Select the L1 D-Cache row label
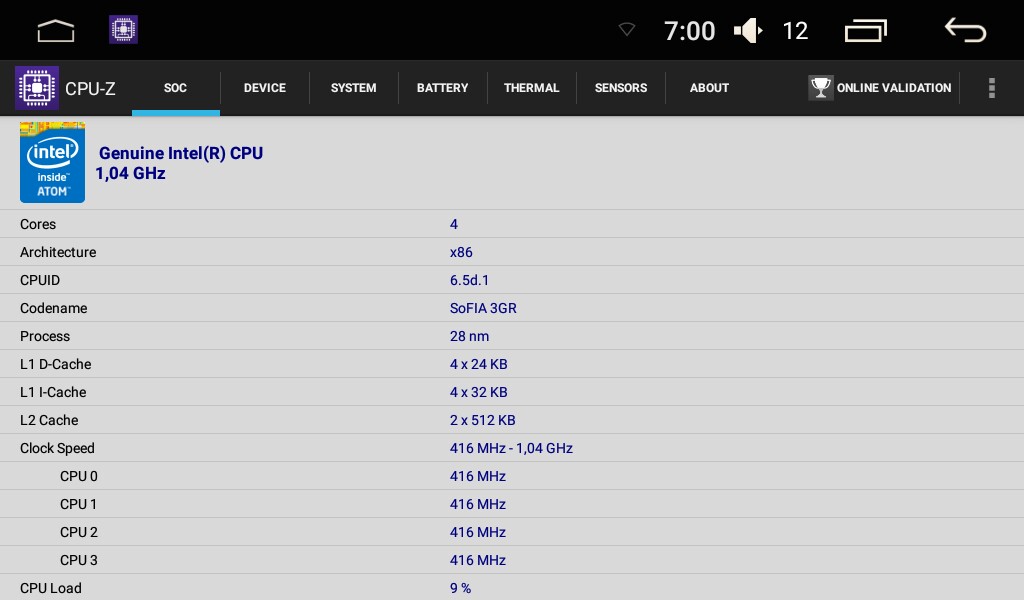Image resolution: width=1024 pixels, height=600 pixels. (56, 365)
